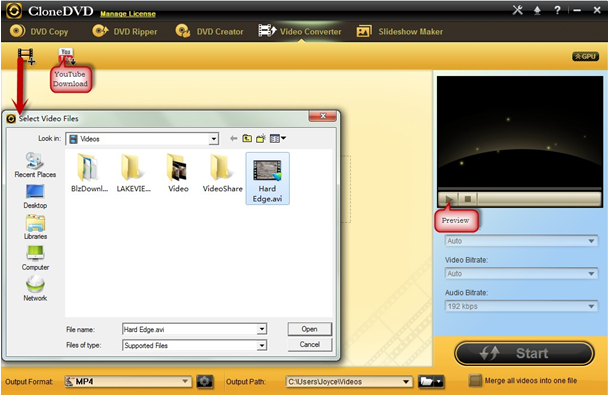Toggle the GPU acceleration badge
Image resolution: width=608 pixels, height=395 pixels.
585,57
